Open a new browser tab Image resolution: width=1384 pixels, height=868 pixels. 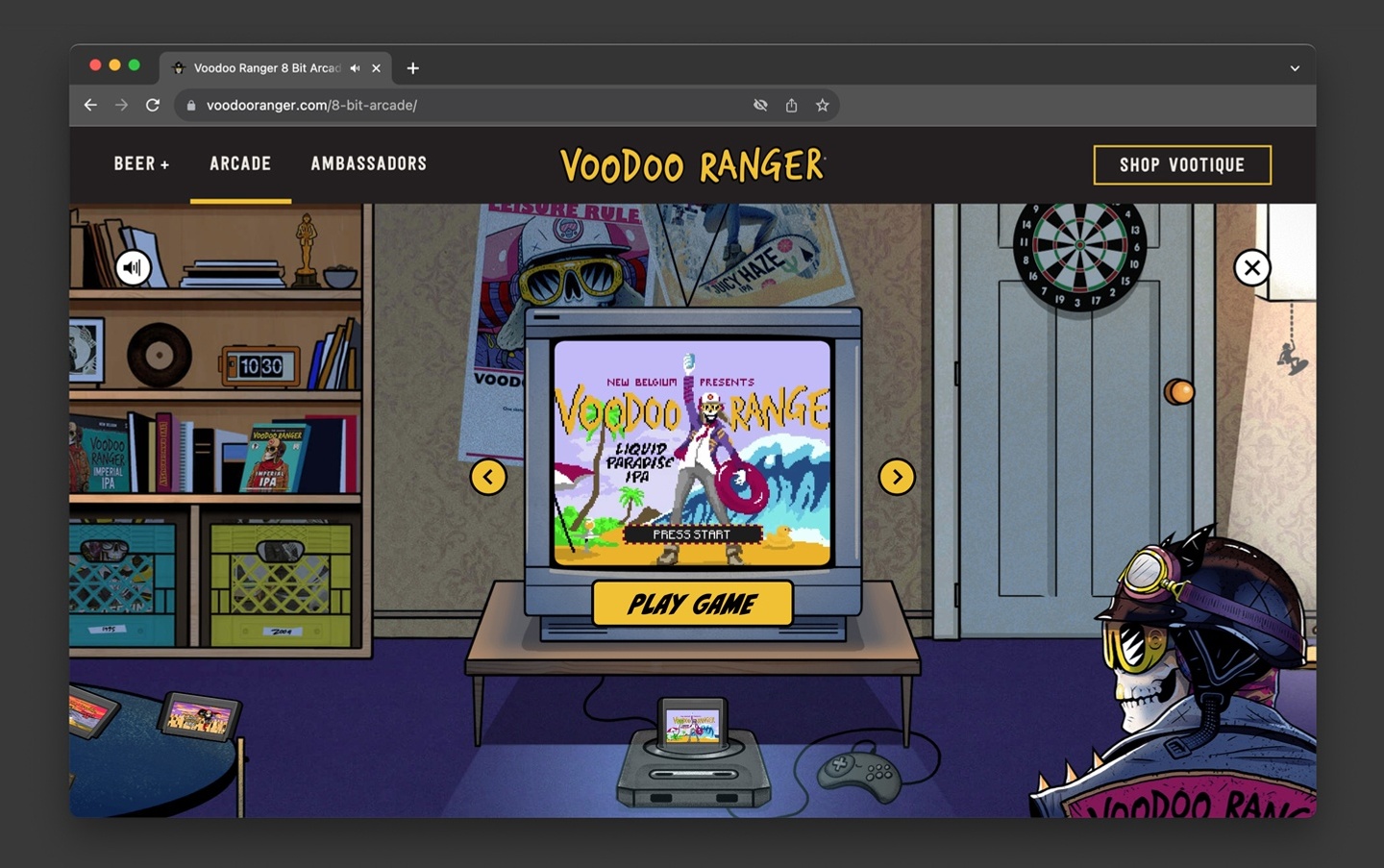pos(413,68)
